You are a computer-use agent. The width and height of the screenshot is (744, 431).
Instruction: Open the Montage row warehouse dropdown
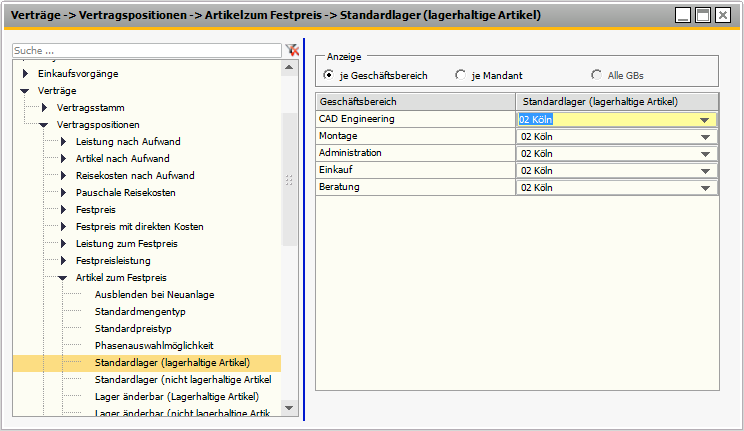tap(705, 137)
